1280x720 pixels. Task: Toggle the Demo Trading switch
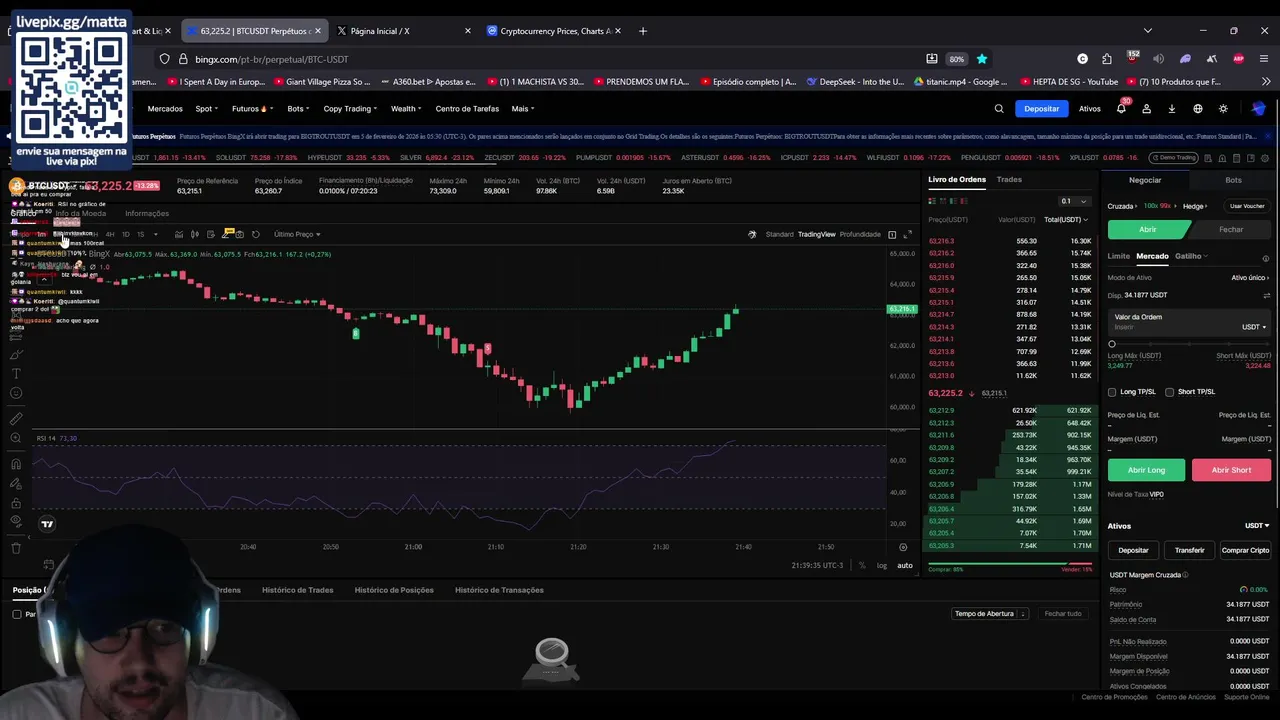(x=1173, y=158)
